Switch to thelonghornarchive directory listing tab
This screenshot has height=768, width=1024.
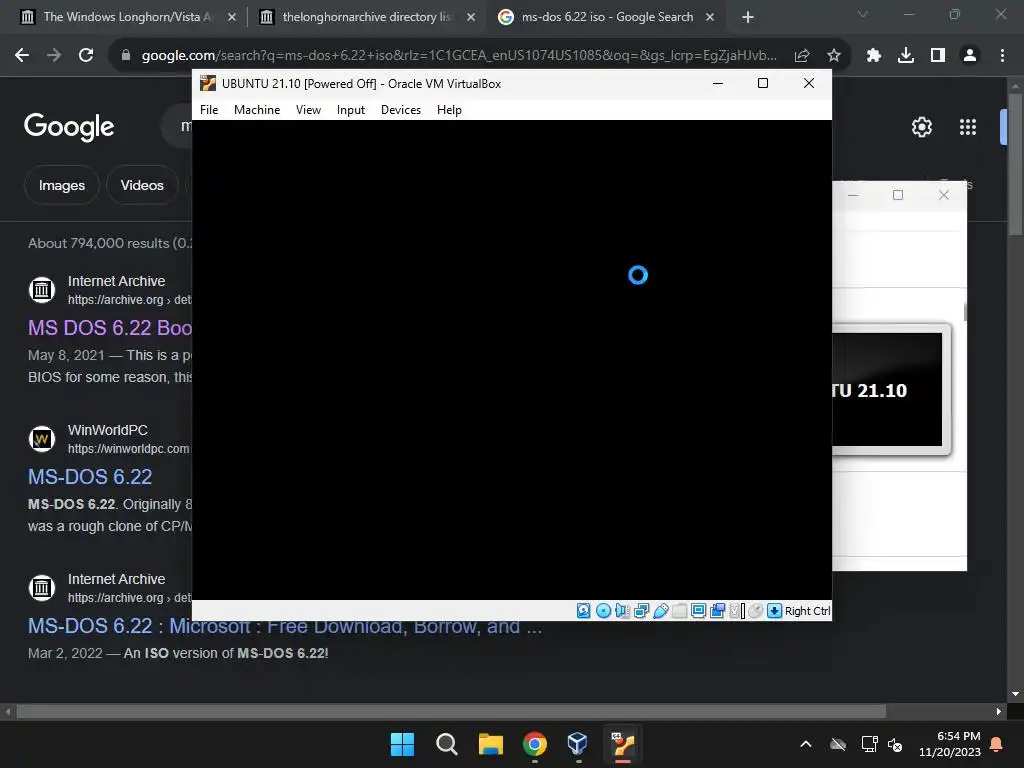coord(366,17)
